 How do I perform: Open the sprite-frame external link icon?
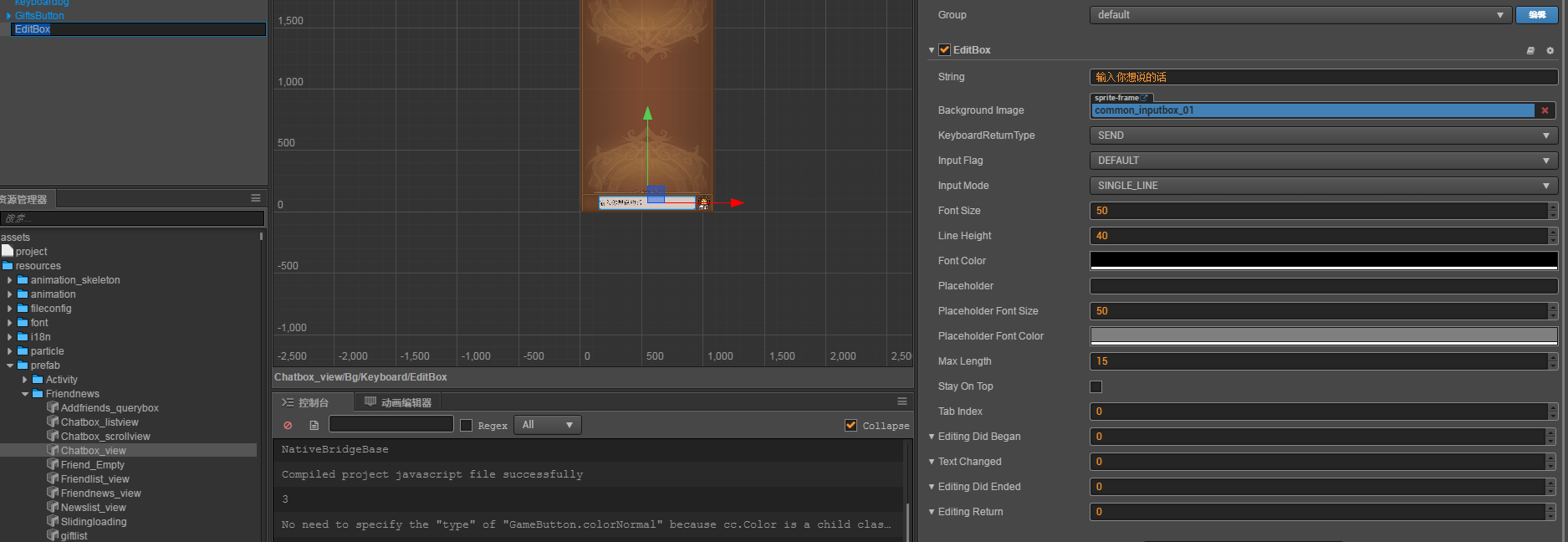[x=1145, y=98]
